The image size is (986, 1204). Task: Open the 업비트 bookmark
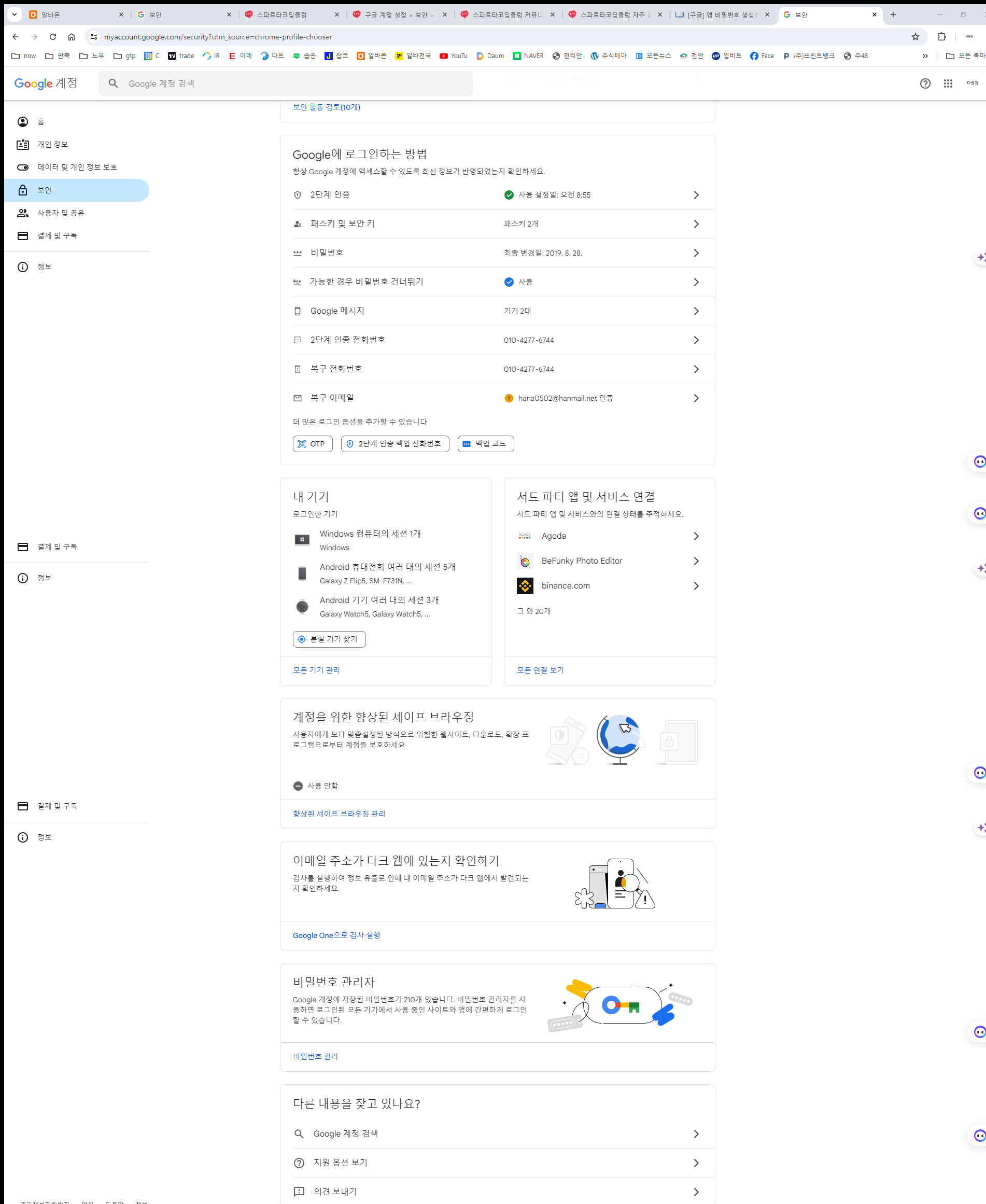(x=726, y=55)
